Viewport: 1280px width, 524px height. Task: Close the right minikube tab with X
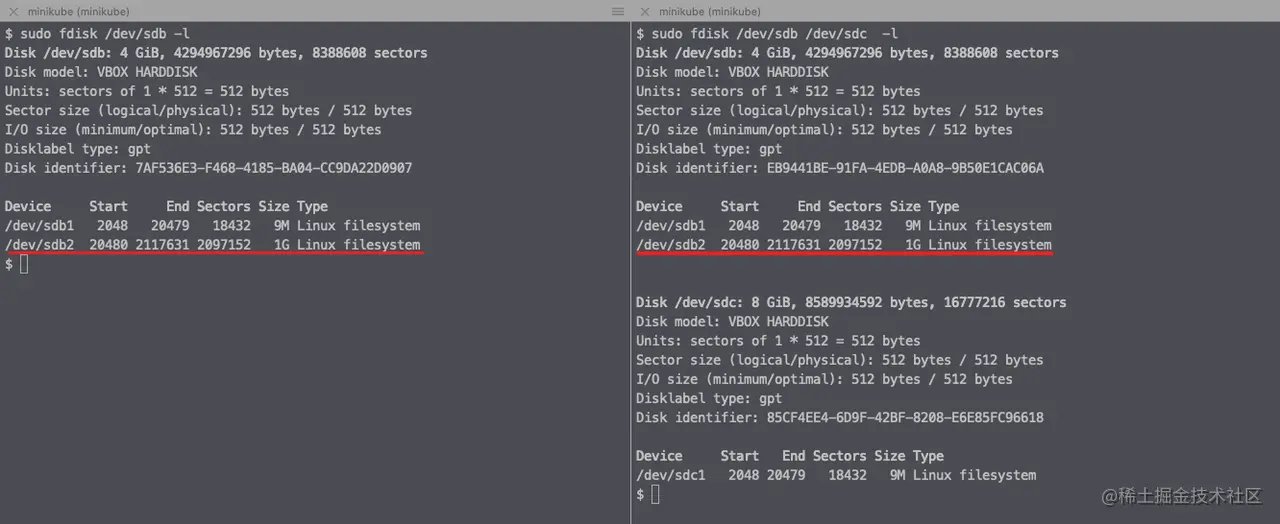point(643,11)
